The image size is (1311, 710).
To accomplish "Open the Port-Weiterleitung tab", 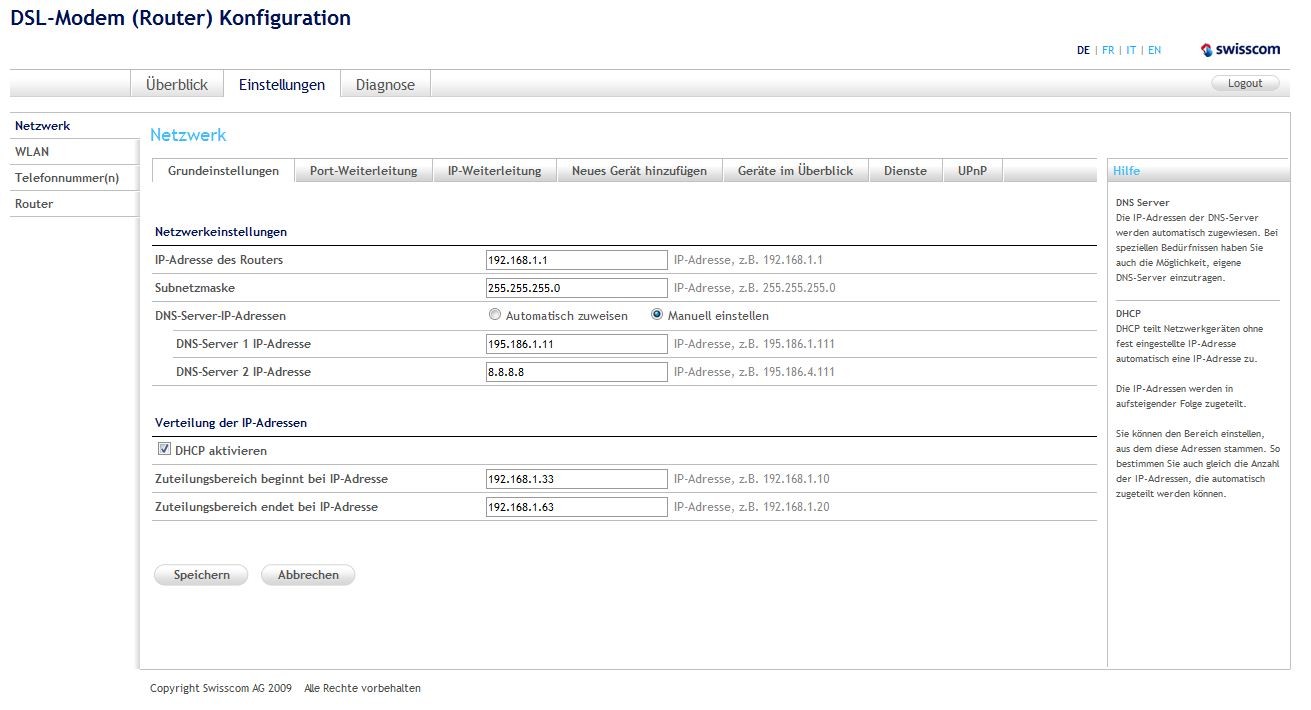I will pos(363,171).
